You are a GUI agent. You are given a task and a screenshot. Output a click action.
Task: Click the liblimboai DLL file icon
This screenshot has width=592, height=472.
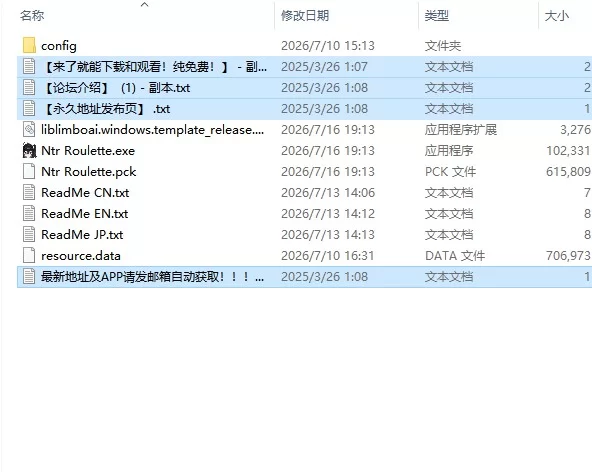(29, 130)
